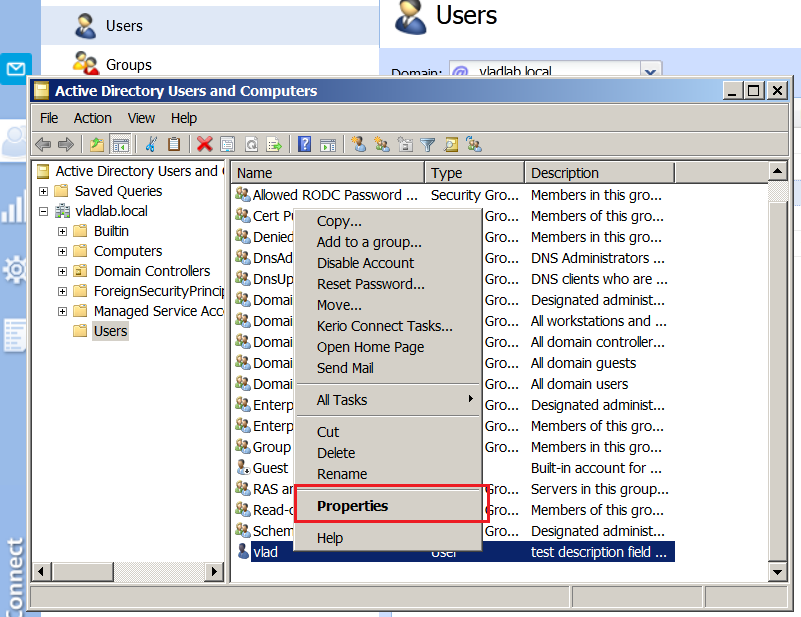Click the Back arrow toolbar icon
The width and height of the screenshot is (801, 617).
(43, 145)
